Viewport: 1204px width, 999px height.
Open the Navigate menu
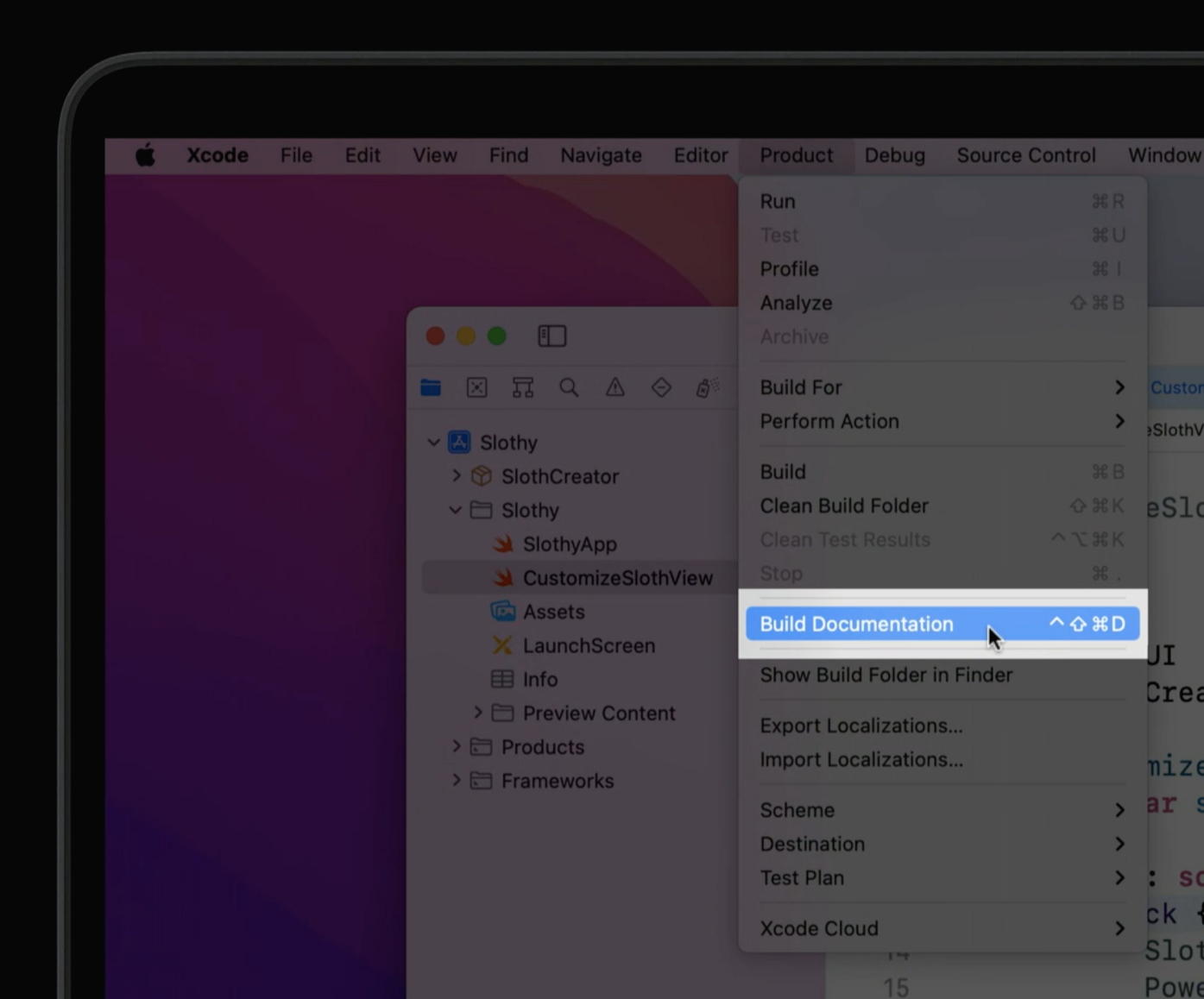tap(601, 155)
